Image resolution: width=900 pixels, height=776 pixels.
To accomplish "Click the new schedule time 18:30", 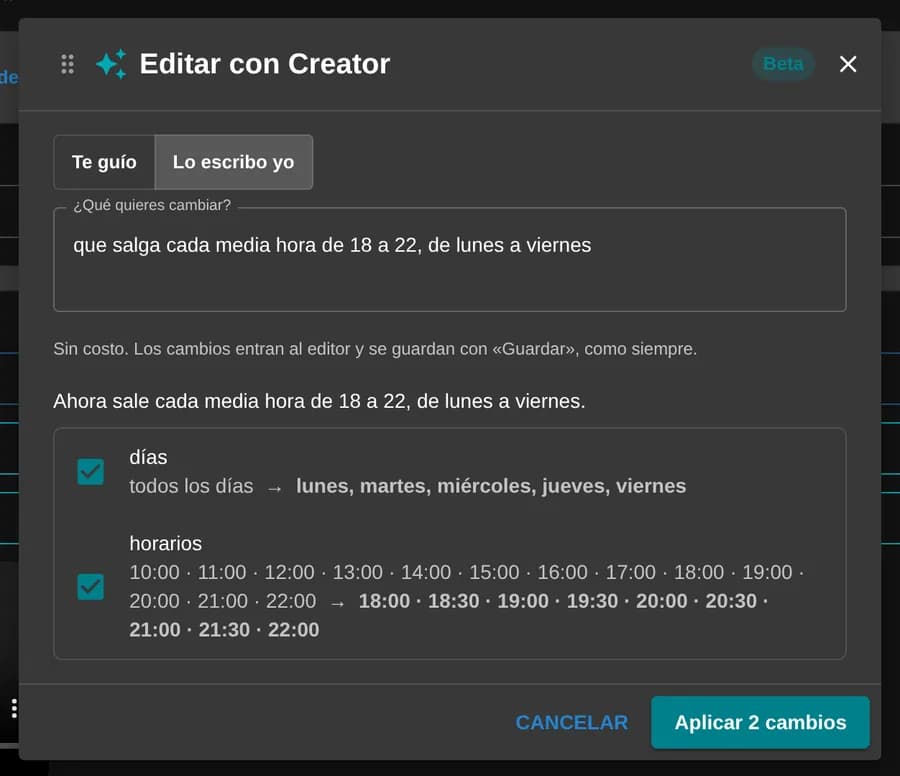I will [x=453, y=601].
